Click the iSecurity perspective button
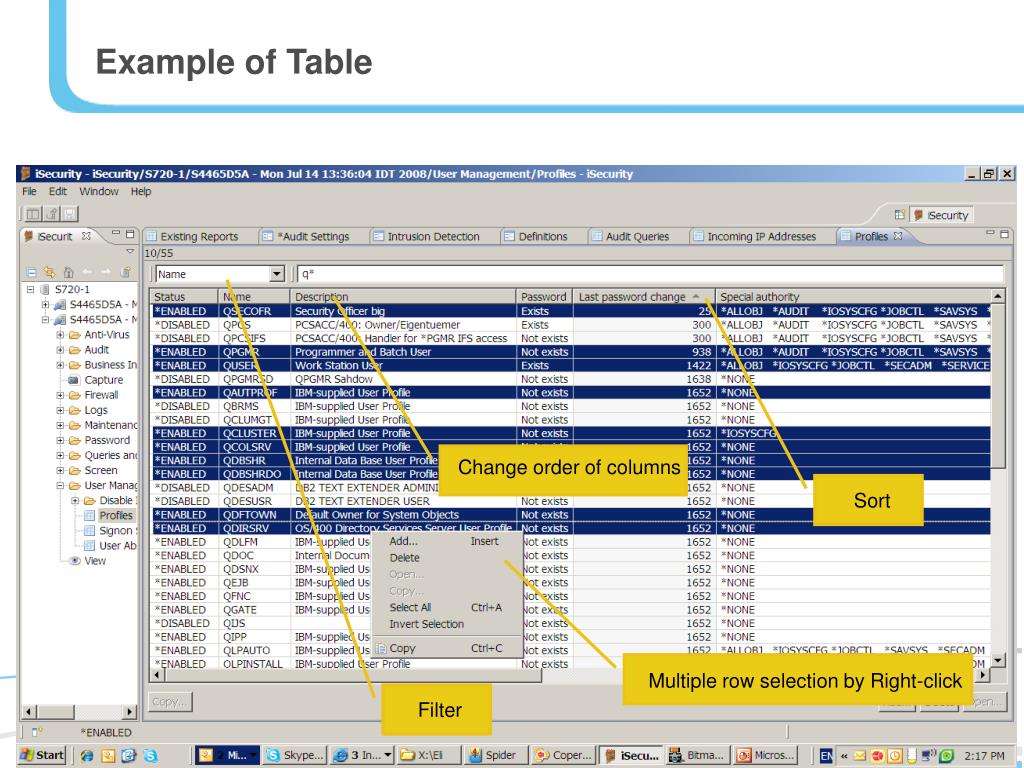 click(x=941, y=215)
